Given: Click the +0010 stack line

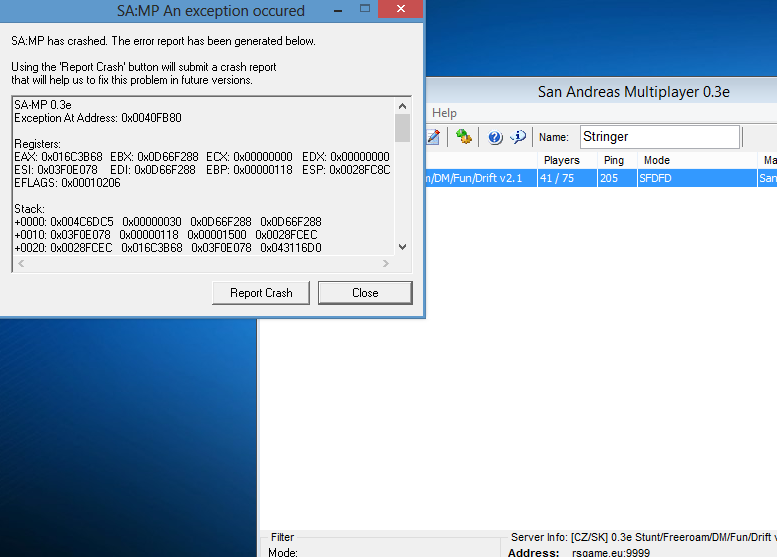Looking at the screenshot, I should tap(166, 235).
